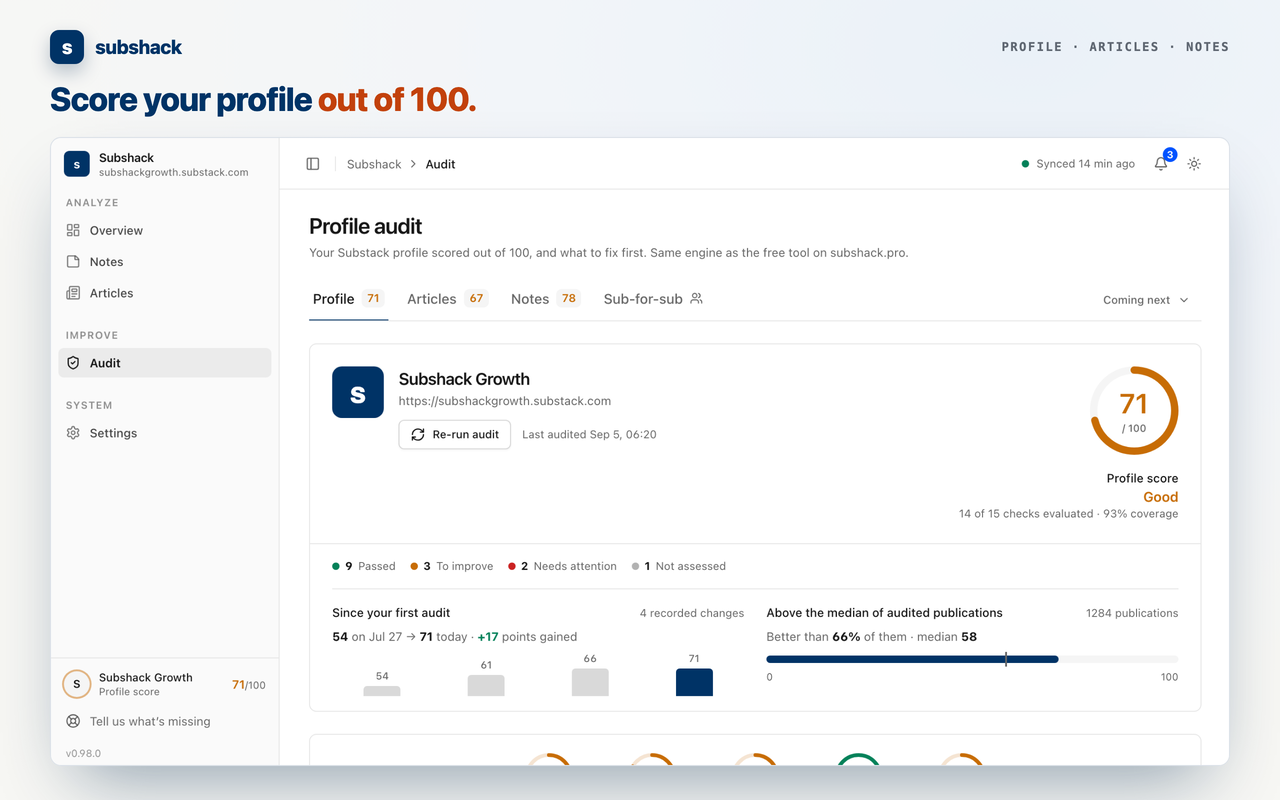The image size is (1280, 800).
Task: Click the bar labeled 61 in the history chart
Action: point(486,685)
